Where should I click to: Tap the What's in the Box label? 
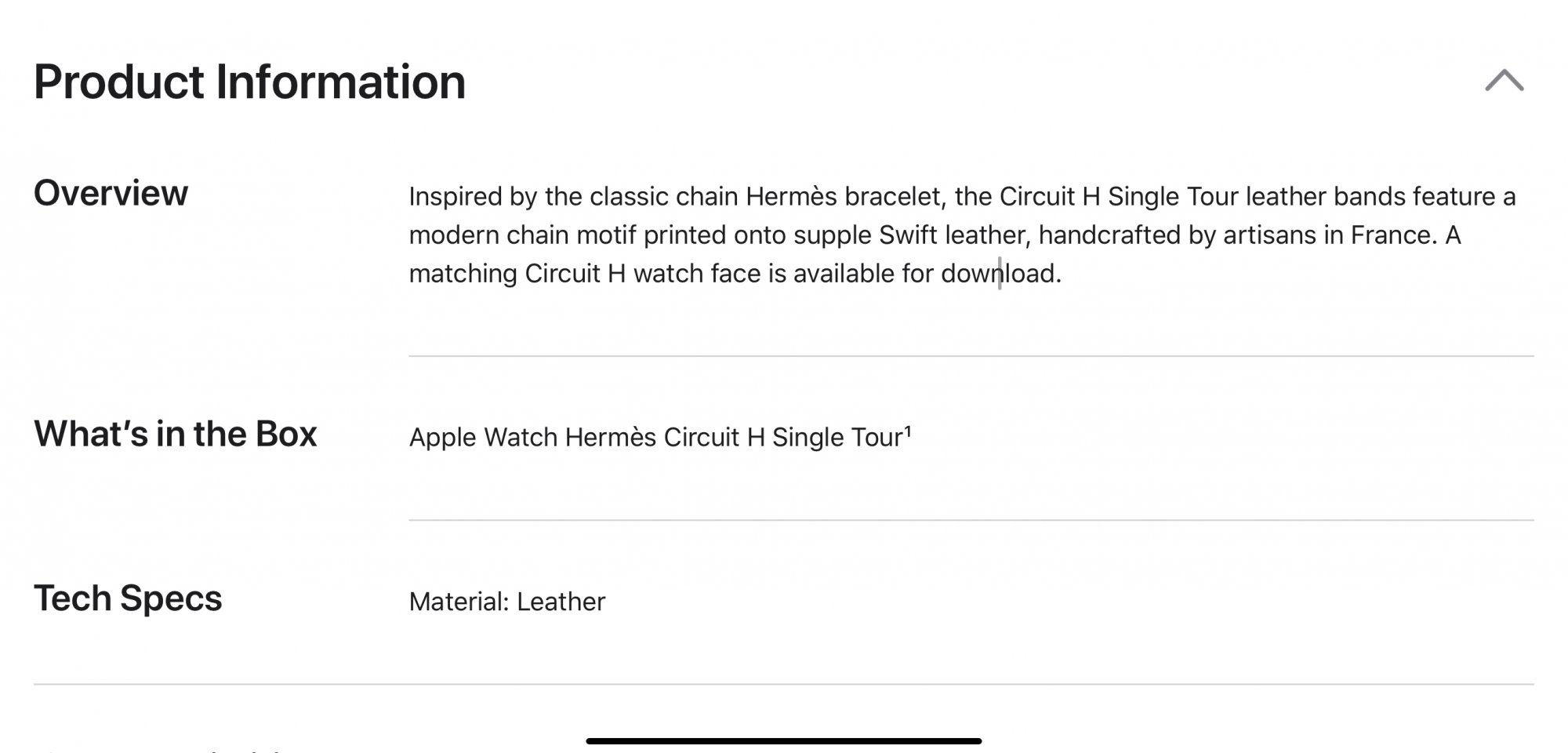175,434
